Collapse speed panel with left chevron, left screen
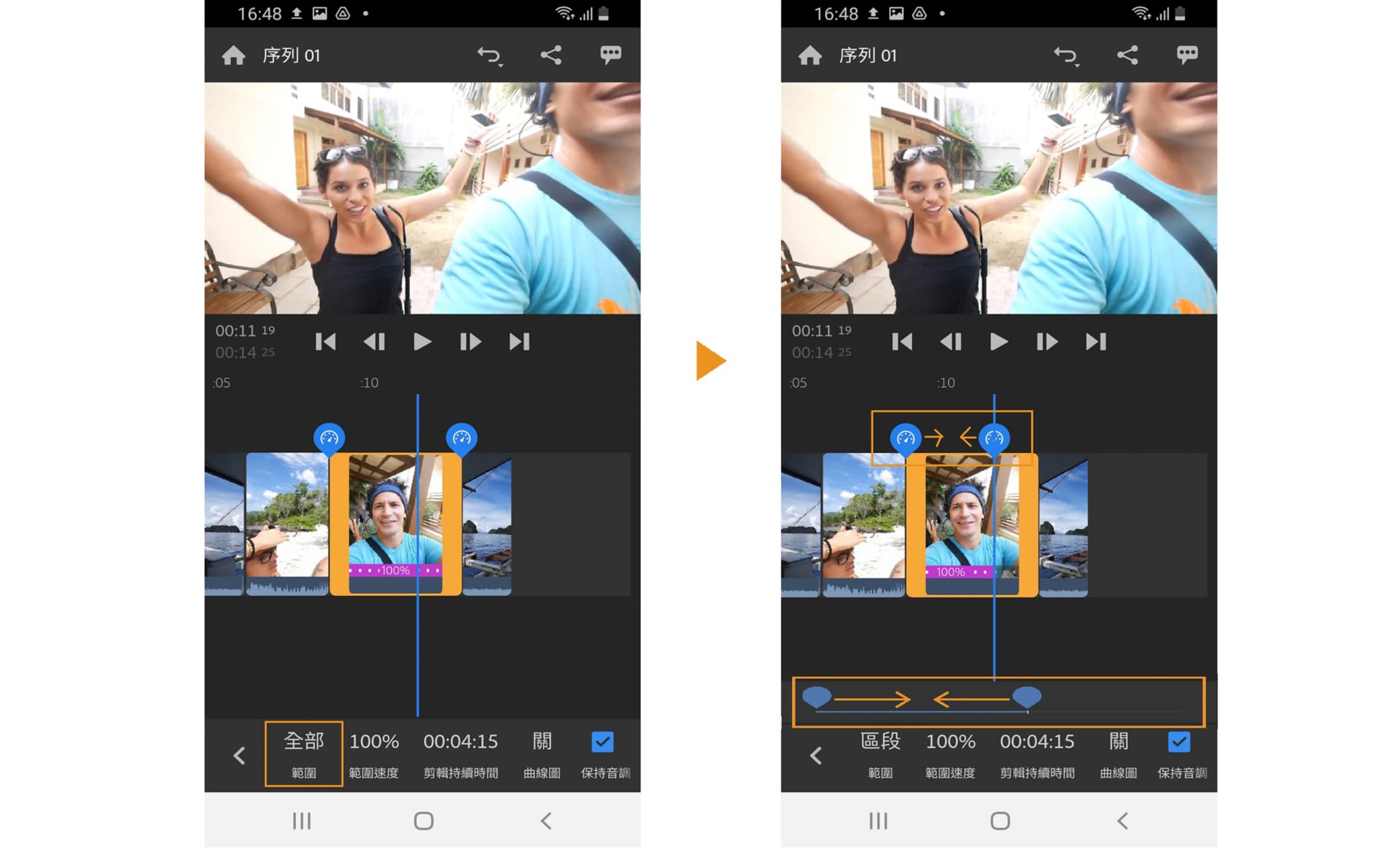Screen dimensions: 1400x849 (239, 755)
